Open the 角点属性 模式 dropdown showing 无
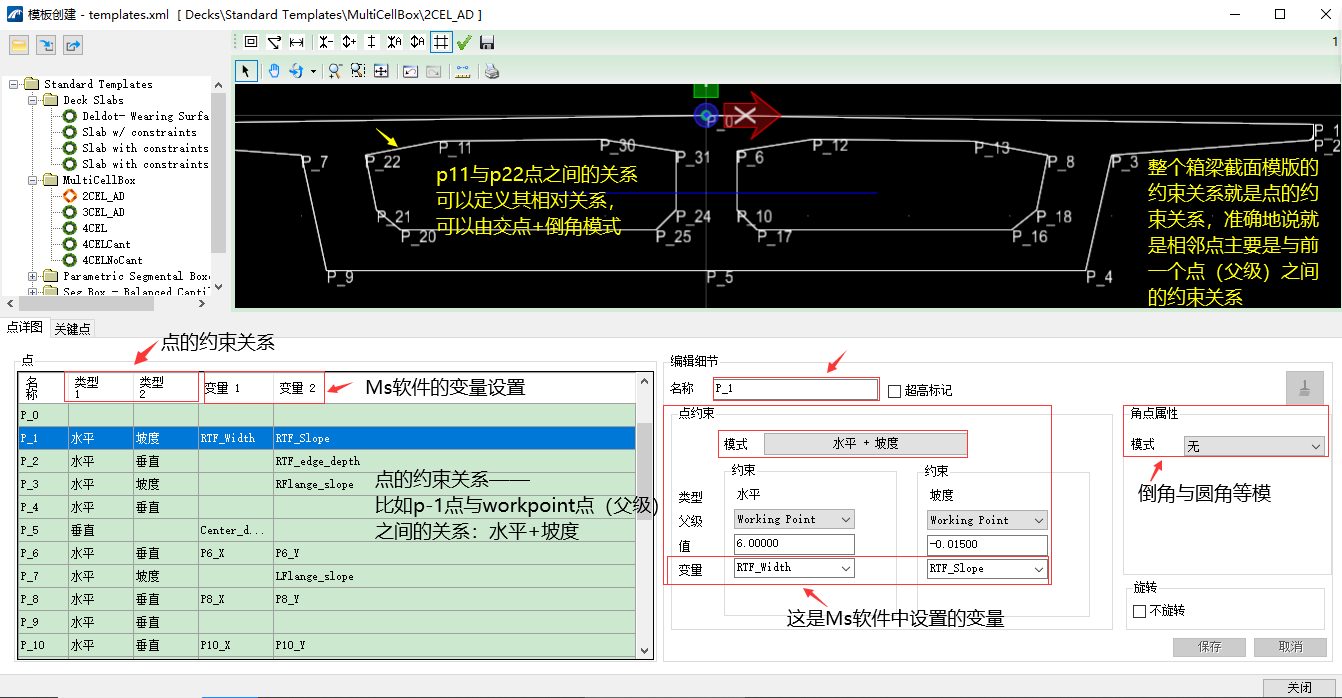The image size is (1342, 698). (x=1254, y=446)
